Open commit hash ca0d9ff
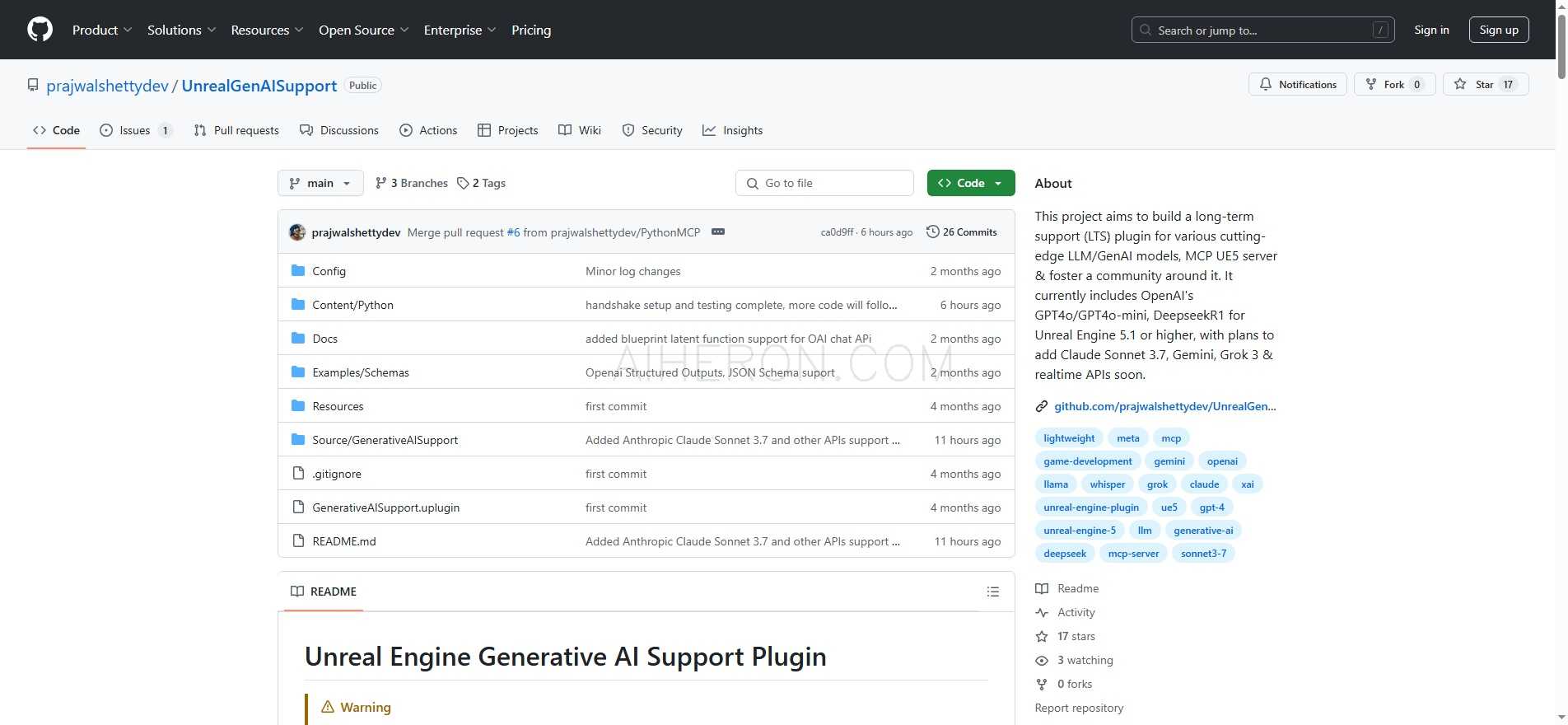The height and width of the screenshot is (725, 1568). (x=837, y=232)
